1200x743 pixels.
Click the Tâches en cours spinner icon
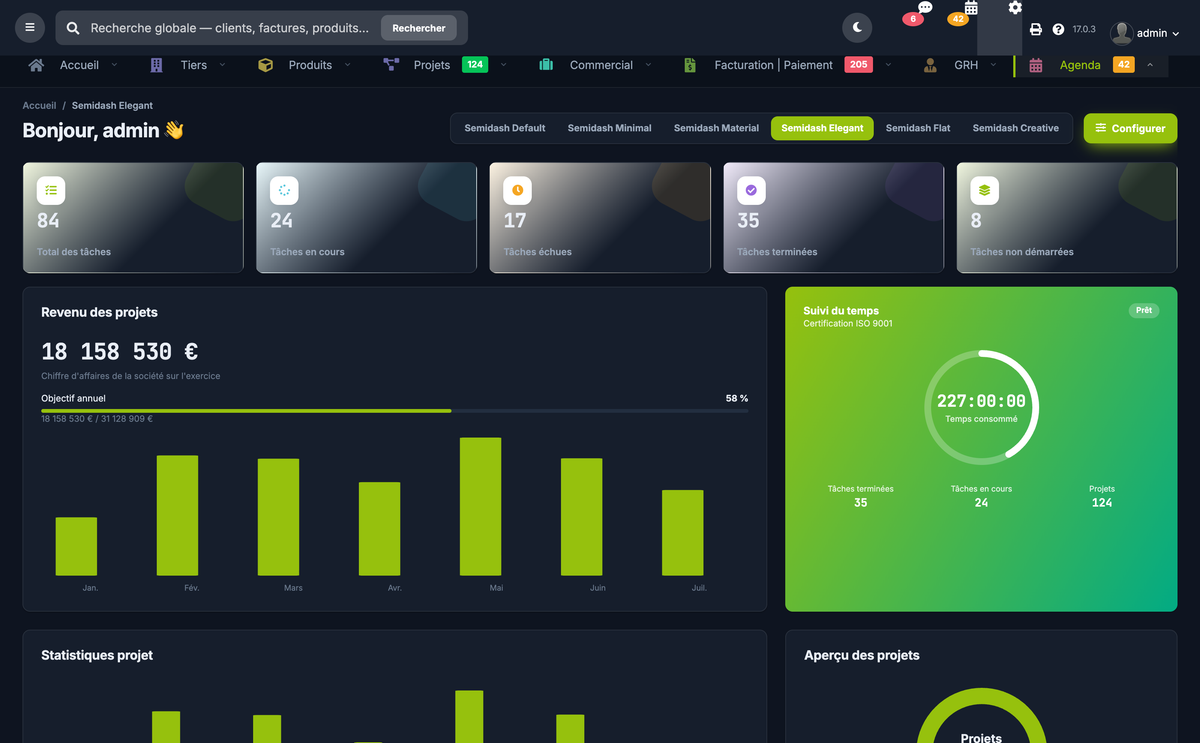point(284,190)
